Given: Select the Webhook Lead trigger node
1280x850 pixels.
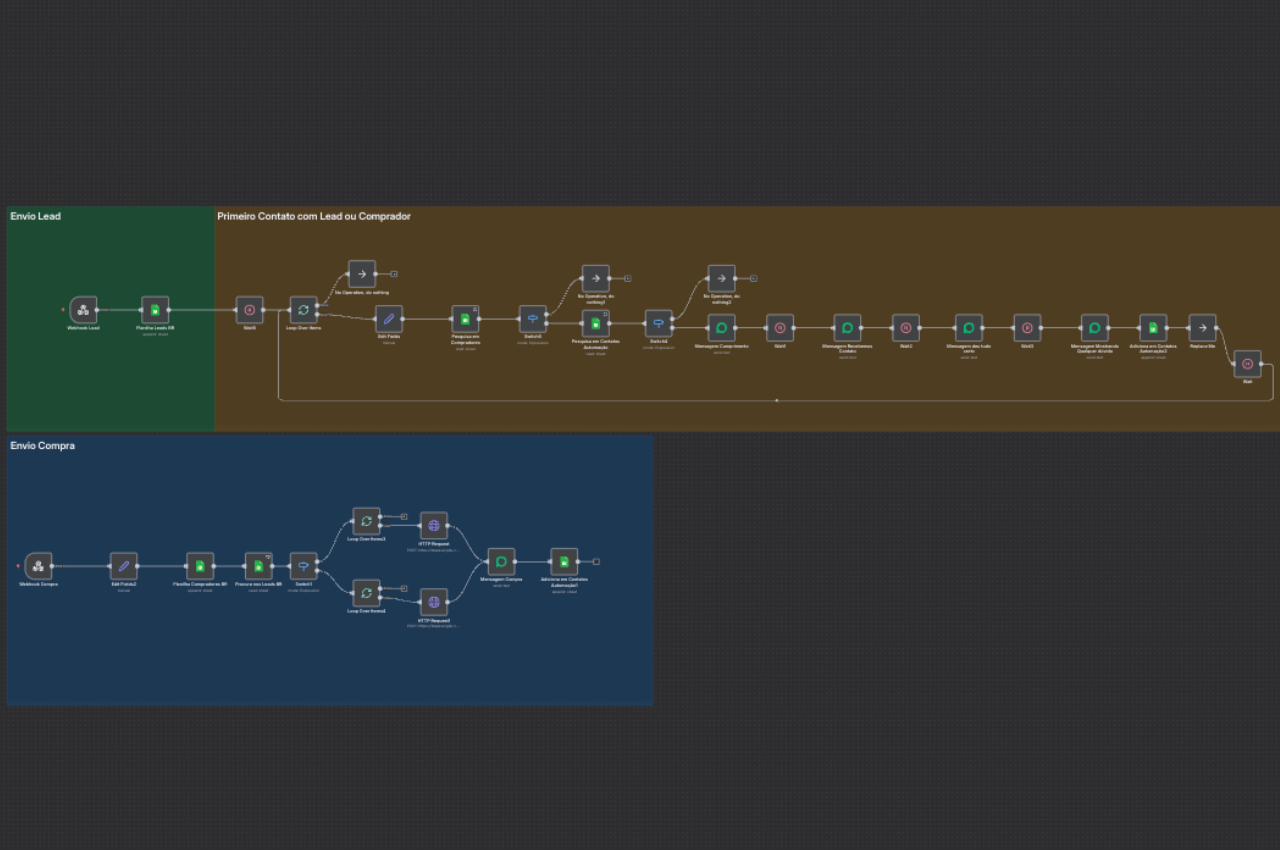Looking at the screenshot, I should [x=84, y=310].
